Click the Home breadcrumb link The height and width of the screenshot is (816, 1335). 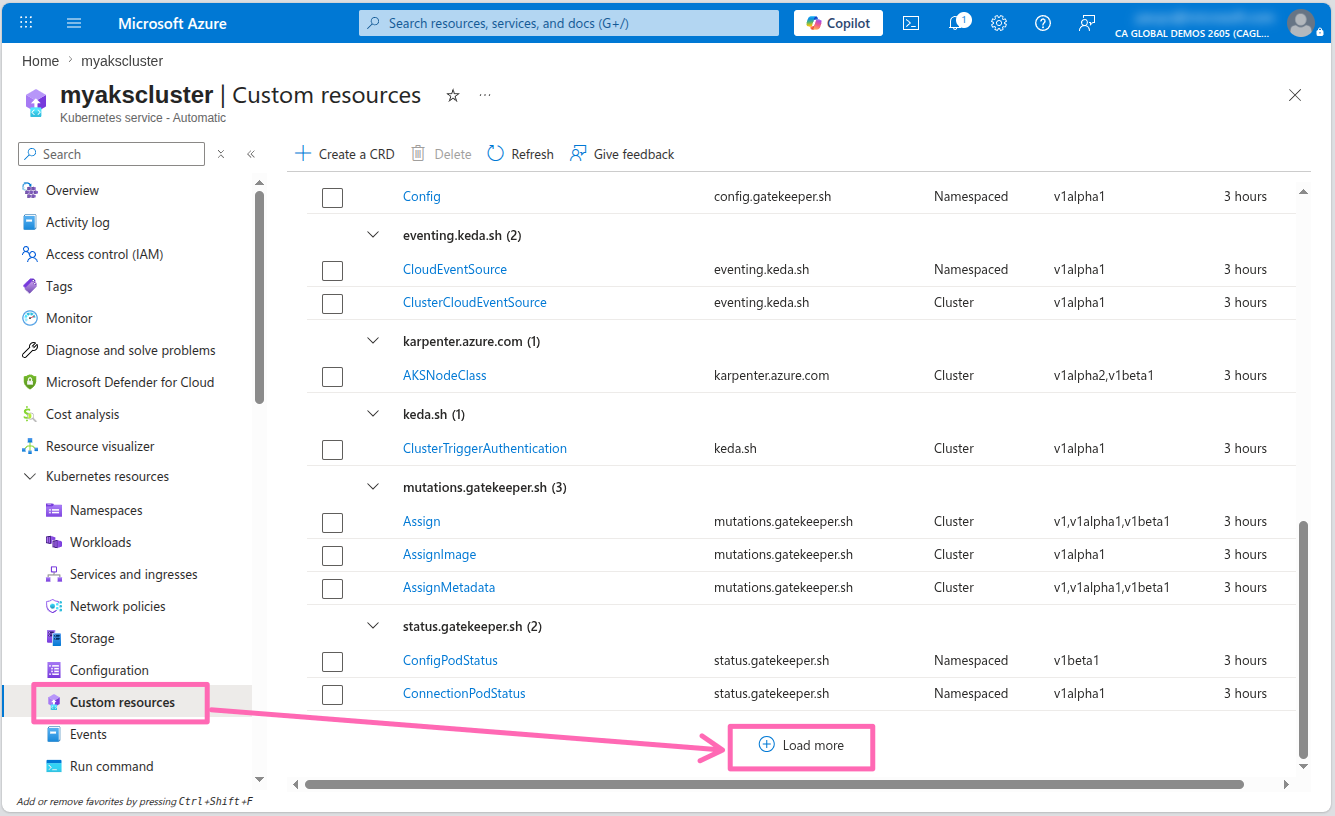tap(41, 61)
